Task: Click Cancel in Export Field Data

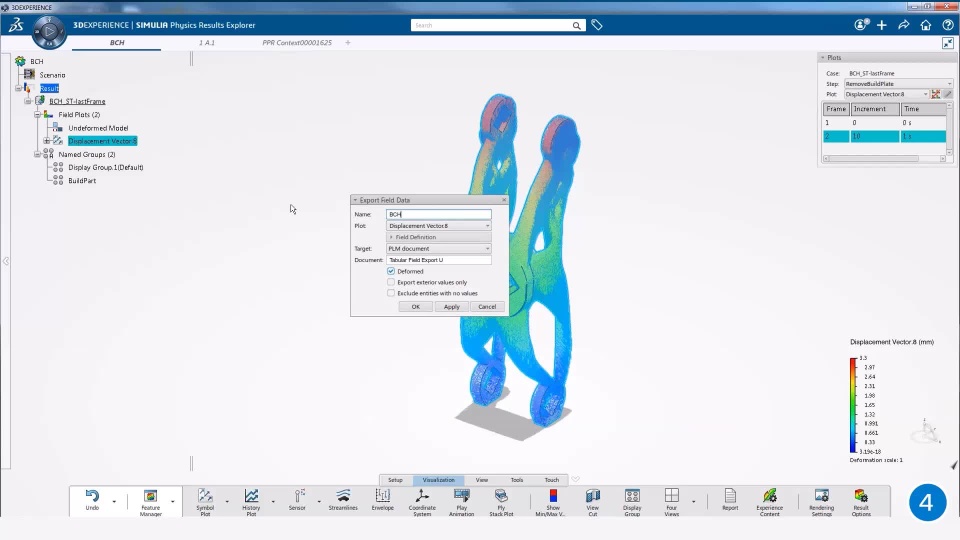Action: 487,307
